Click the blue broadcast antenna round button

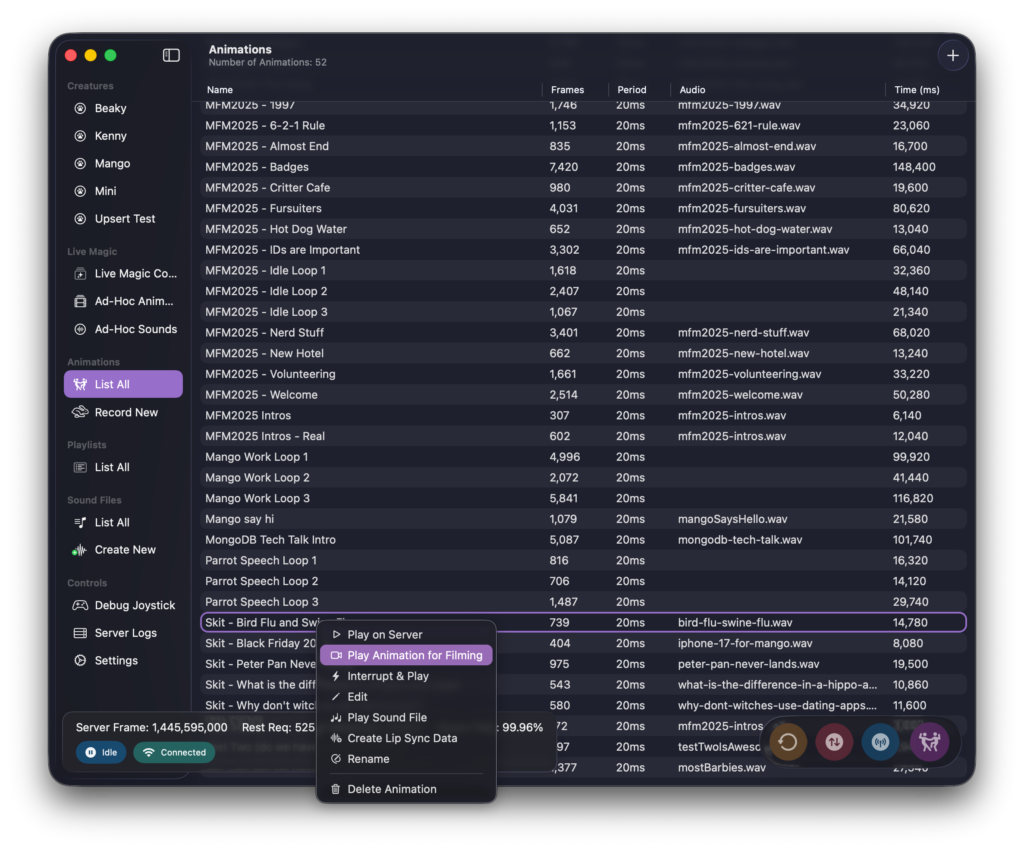tap(881, 742)
